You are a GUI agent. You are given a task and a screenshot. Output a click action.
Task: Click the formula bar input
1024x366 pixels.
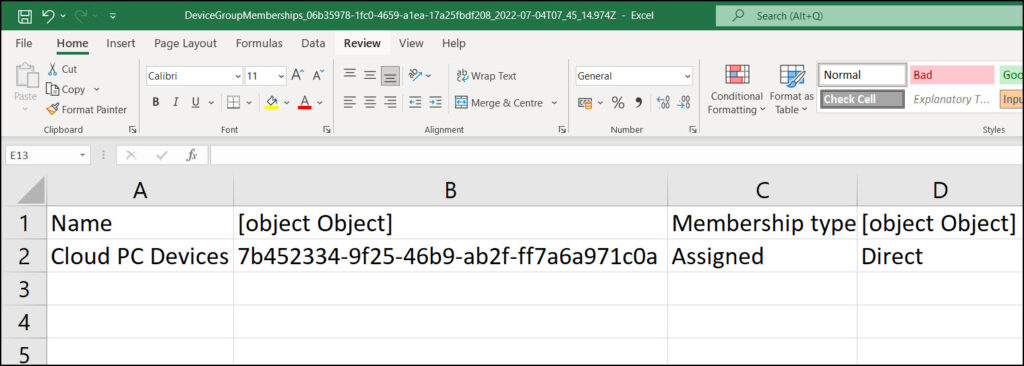pos(616,155)
